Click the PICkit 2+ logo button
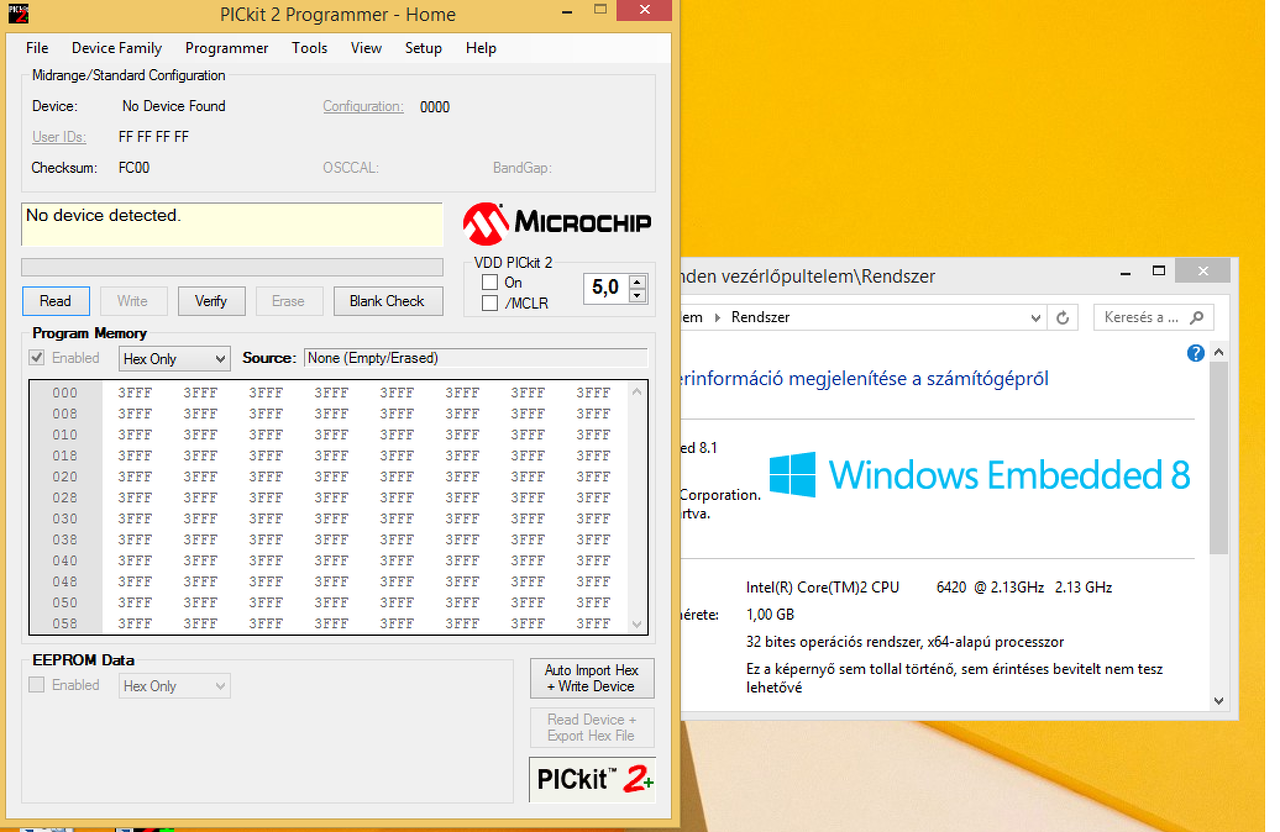The height and width of the screenshot is (832, 1280). 592,780
